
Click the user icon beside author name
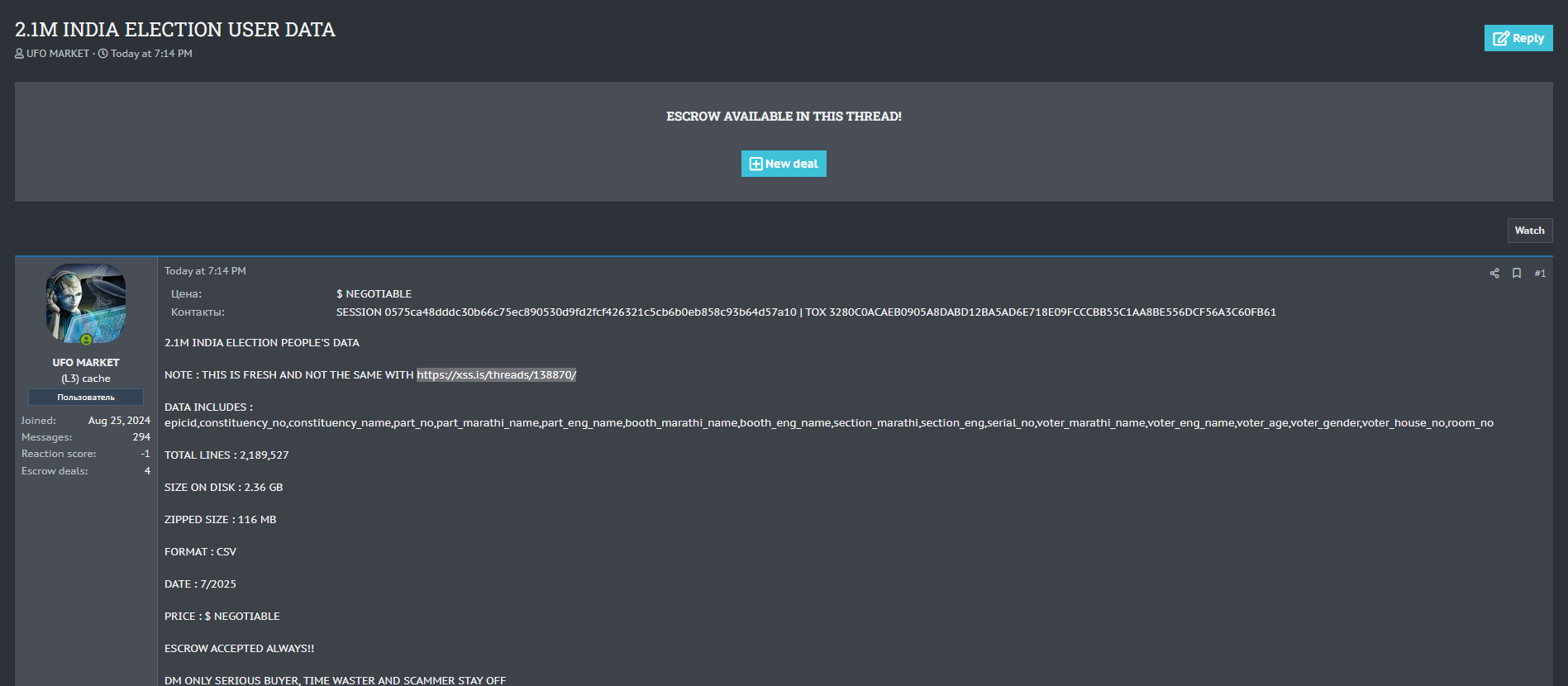20,54
